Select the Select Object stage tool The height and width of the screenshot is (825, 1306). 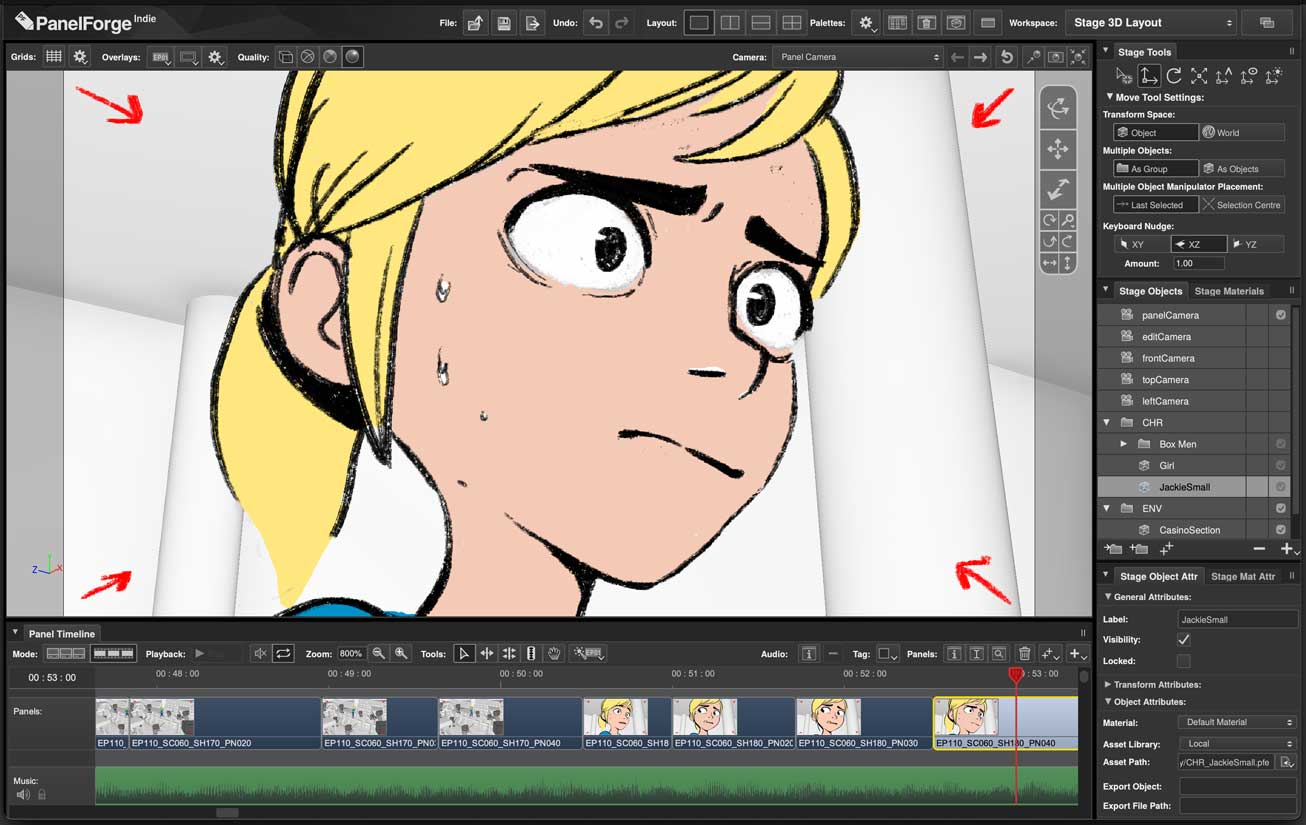1124,76
